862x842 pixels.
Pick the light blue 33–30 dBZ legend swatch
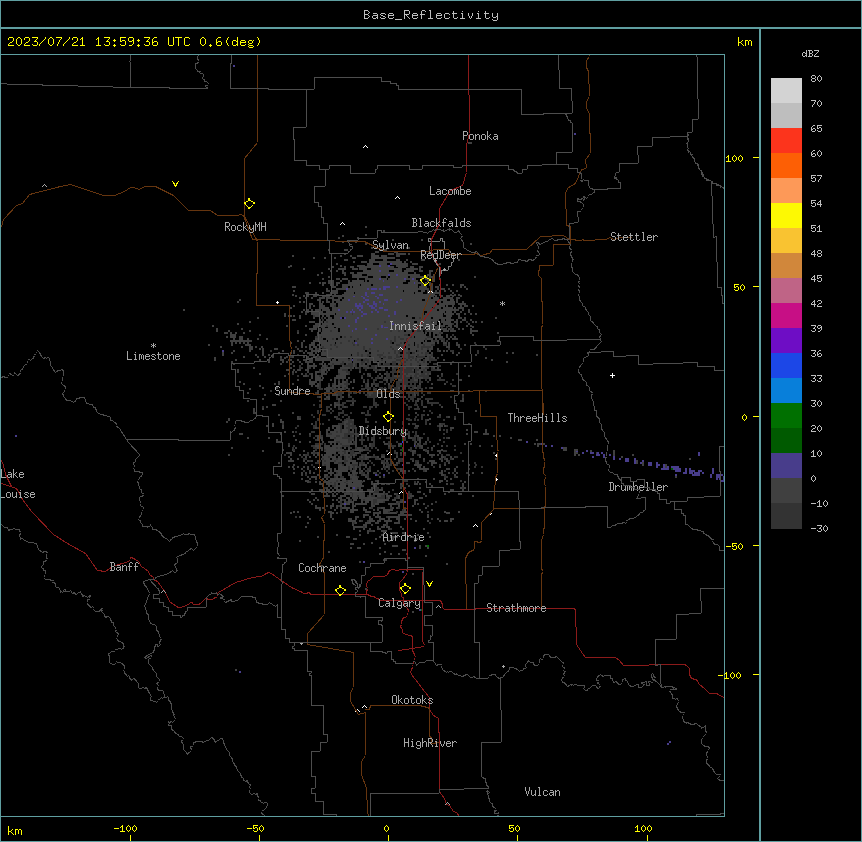(786, 390)
